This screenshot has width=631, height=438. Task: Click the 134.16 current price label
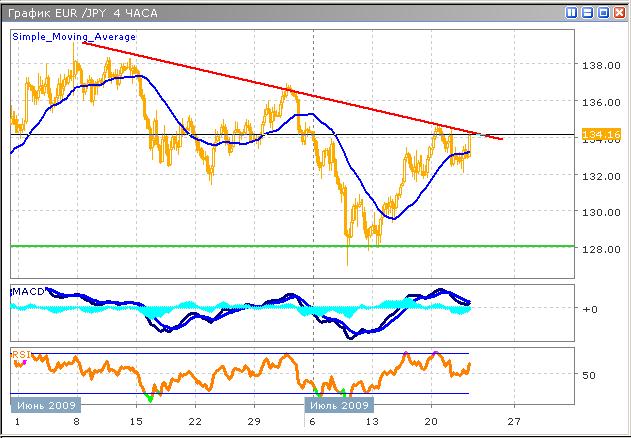tap(596, 134)
